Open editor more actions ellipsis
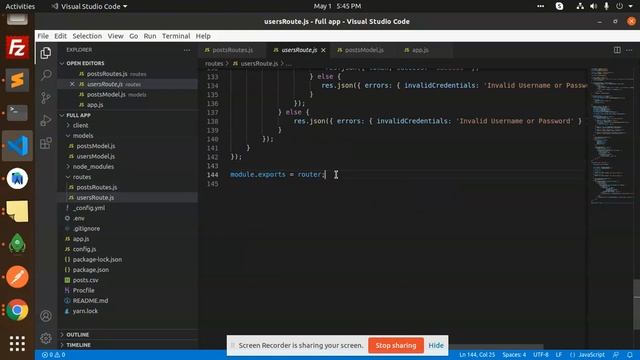 click(x=629, y=50)
